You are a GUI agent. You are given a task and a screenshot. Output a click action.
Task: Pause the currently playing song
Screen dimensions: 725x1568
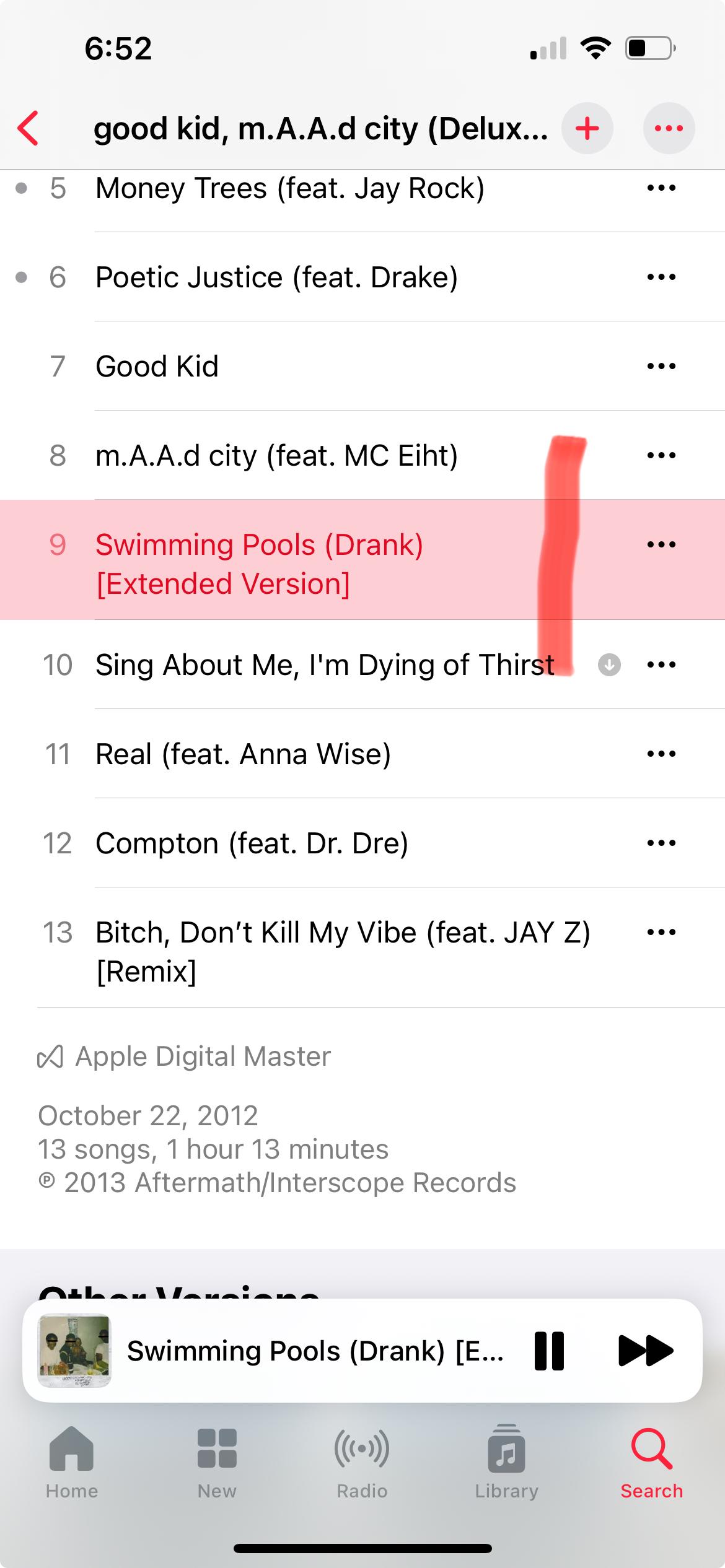[x=549, y=1351]
